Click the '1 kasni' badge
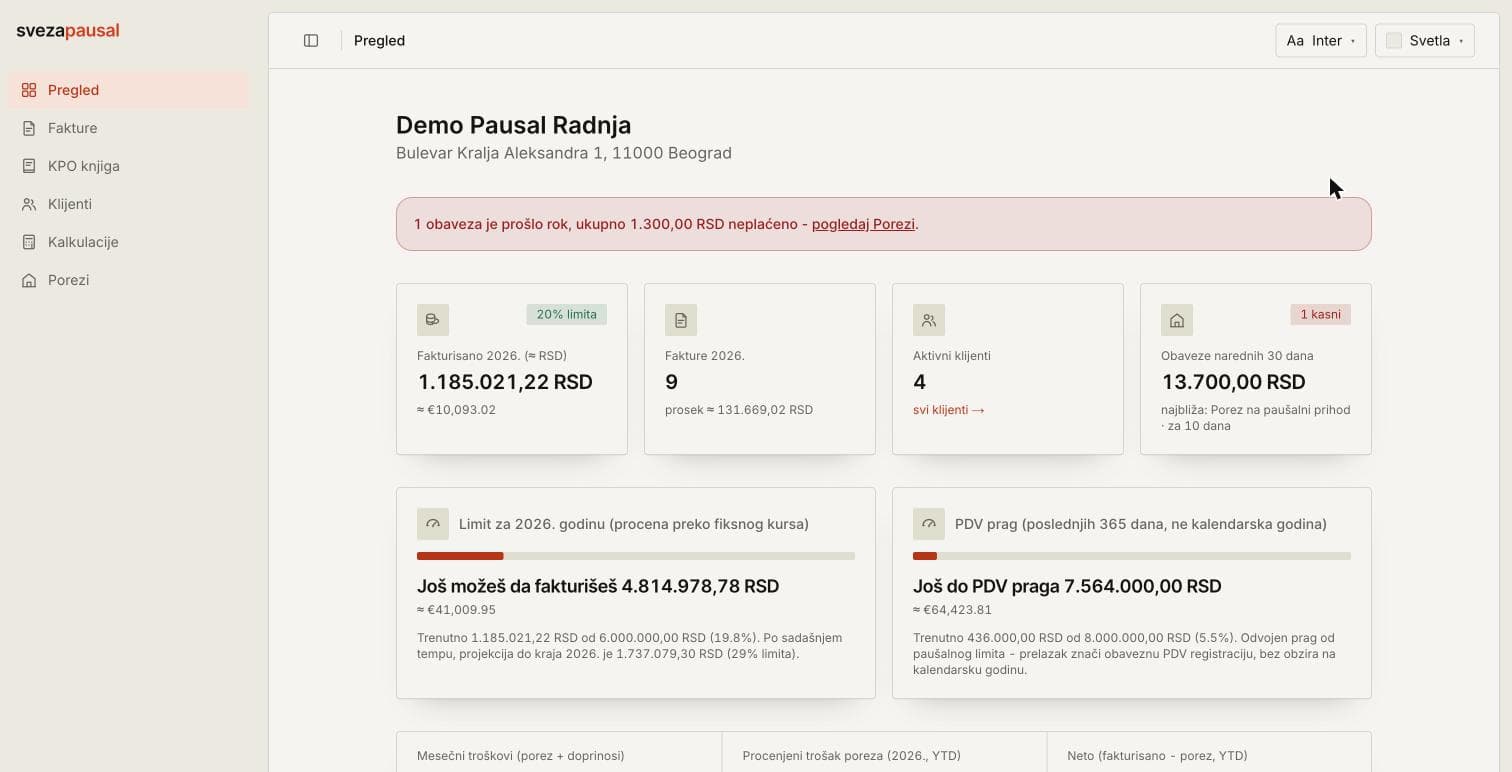 pyautogui.click(x=1321, y=314)
